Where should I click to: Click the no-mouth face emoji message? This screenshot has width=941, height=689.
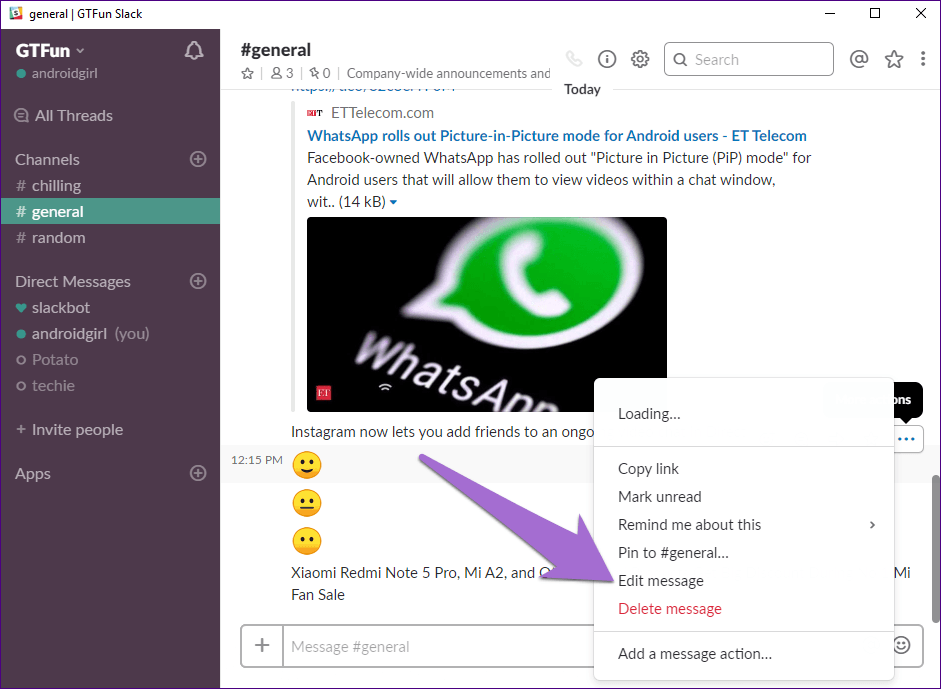307,541
